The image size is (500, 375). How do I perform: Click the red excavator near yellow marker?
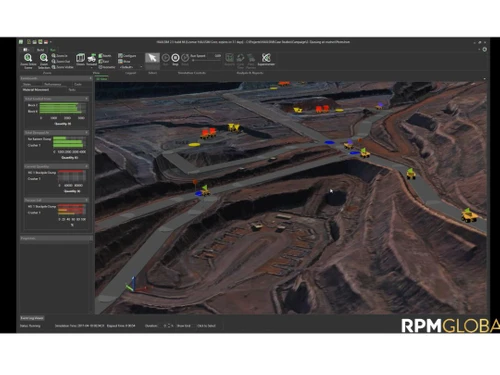208,133
